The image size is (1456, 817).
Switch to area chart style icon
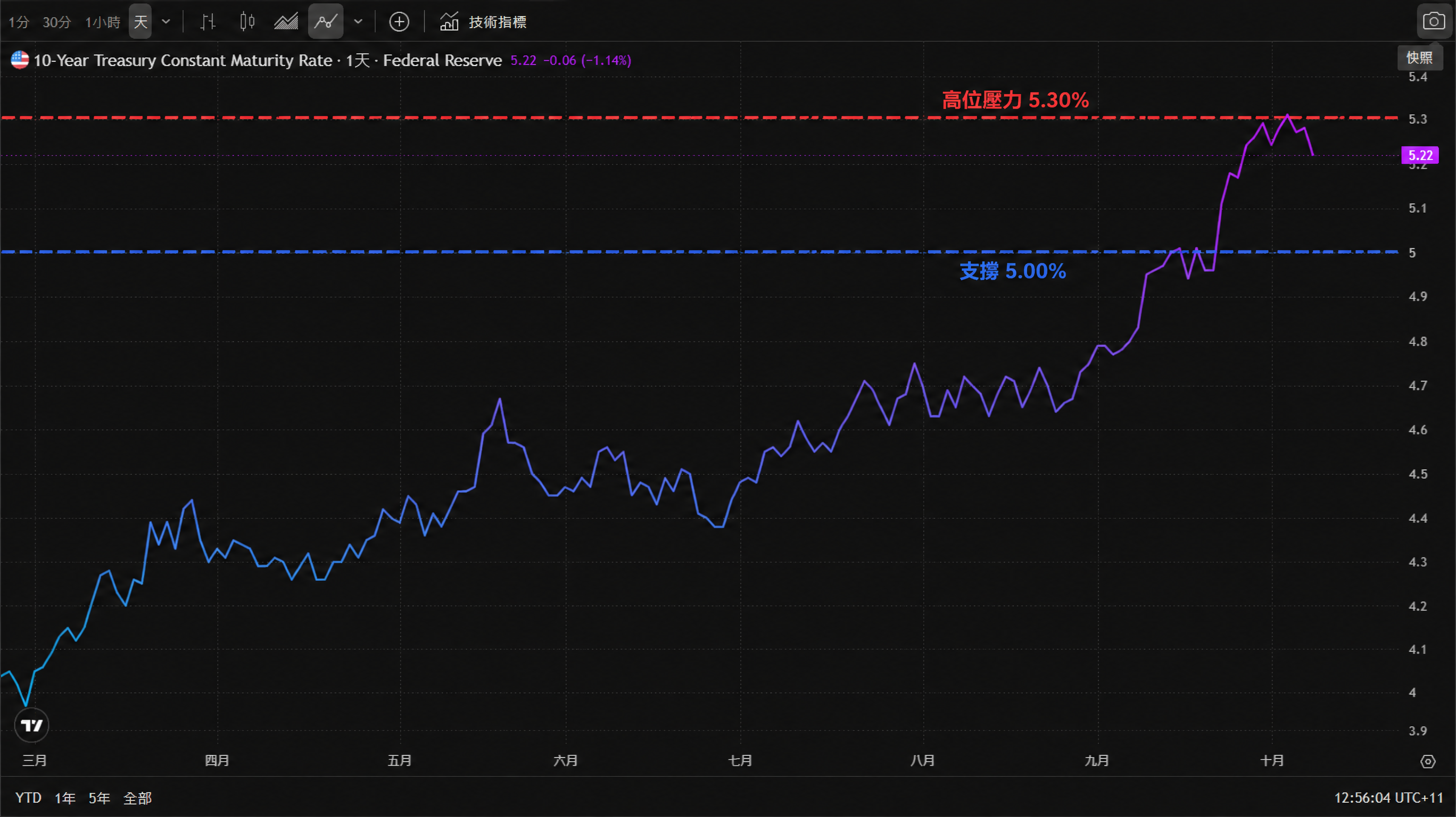[286, 22]
